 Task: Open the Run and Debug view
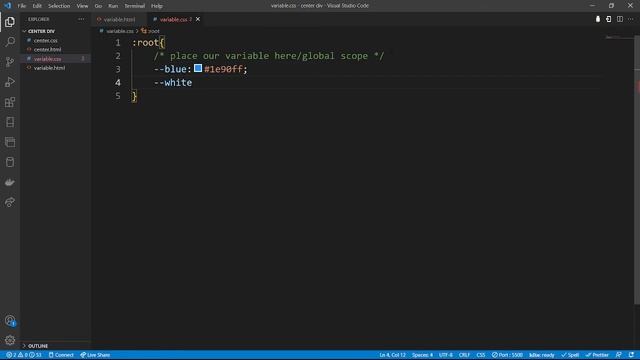point(10,82)
